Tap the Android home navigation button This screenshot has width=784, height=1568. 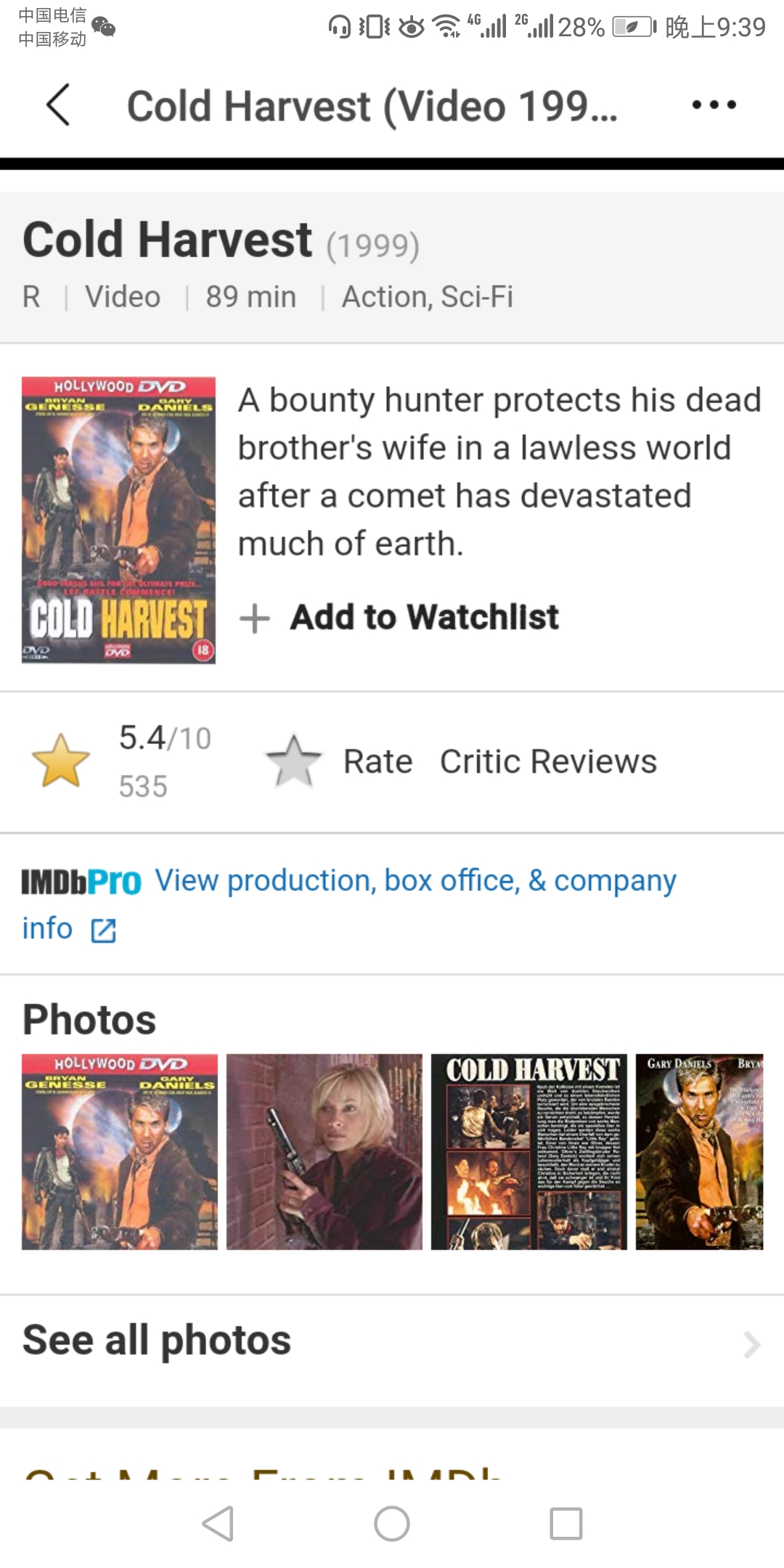tap(392, 1523)
